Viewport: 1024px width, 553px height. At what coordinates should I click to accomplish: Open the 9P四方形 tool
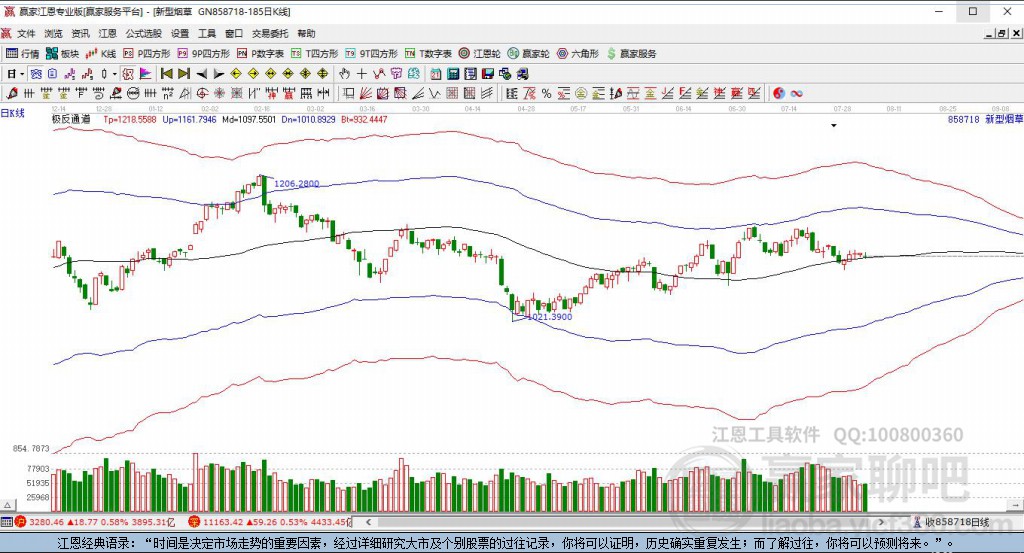(x=203, y=54)
